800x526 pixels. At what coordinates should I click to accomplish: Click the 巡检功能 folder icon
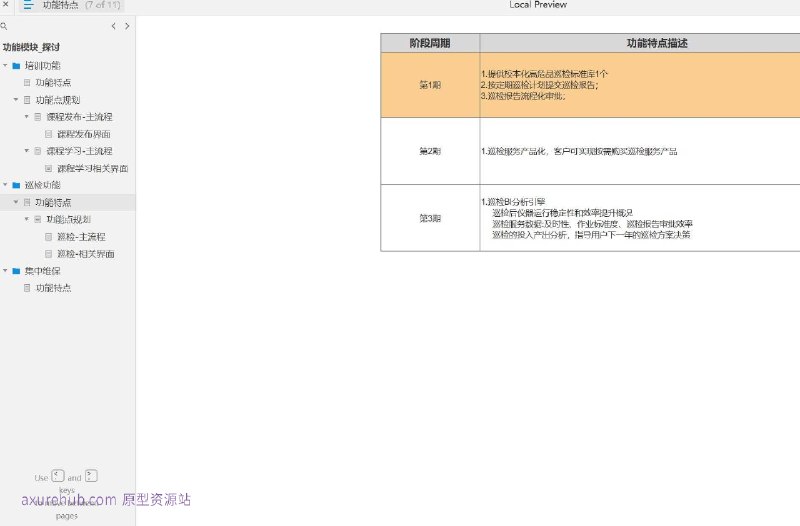click(16, 185)
